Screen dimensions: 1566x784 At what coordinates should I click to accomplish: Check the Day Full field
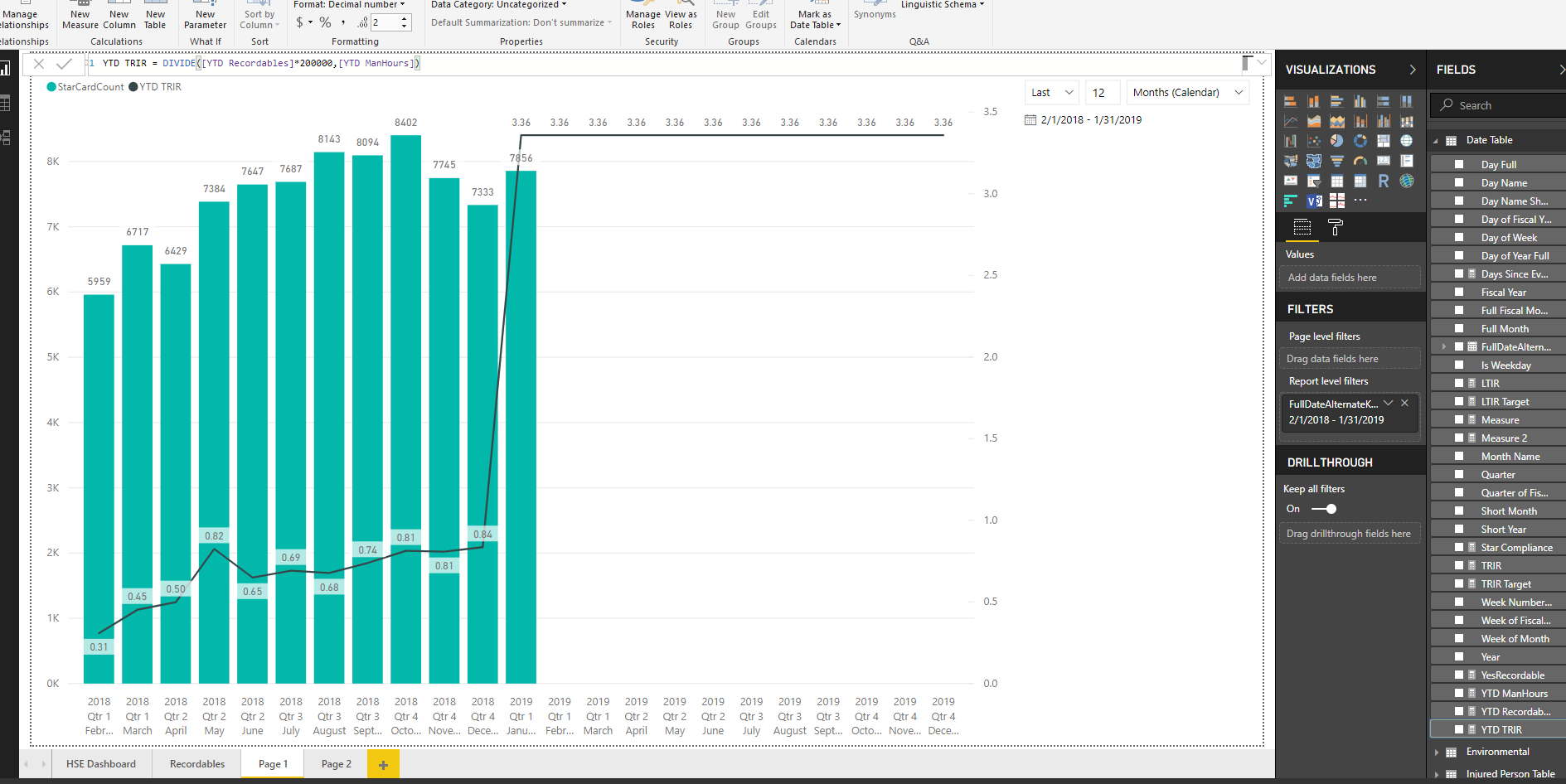1459,164
